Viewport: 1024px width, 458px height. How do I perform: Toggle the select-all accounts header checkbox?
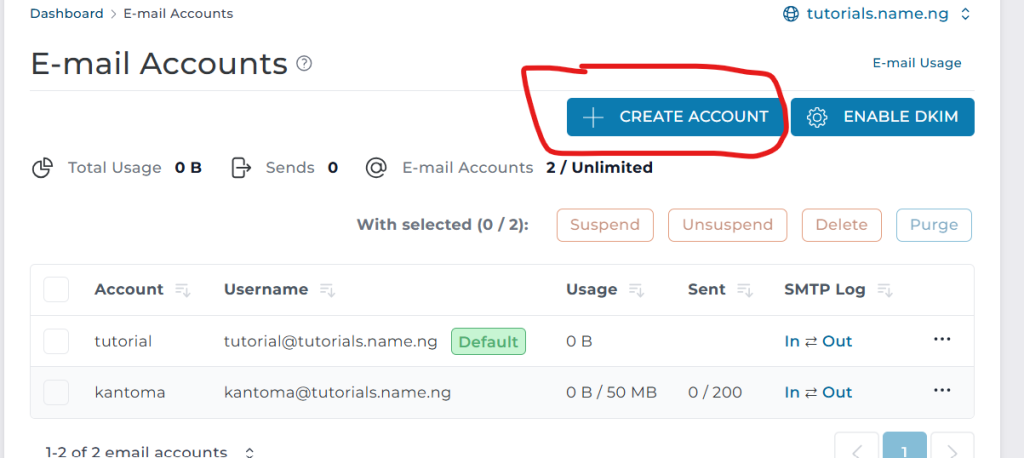pyautogui.click(x=56, y=290)
